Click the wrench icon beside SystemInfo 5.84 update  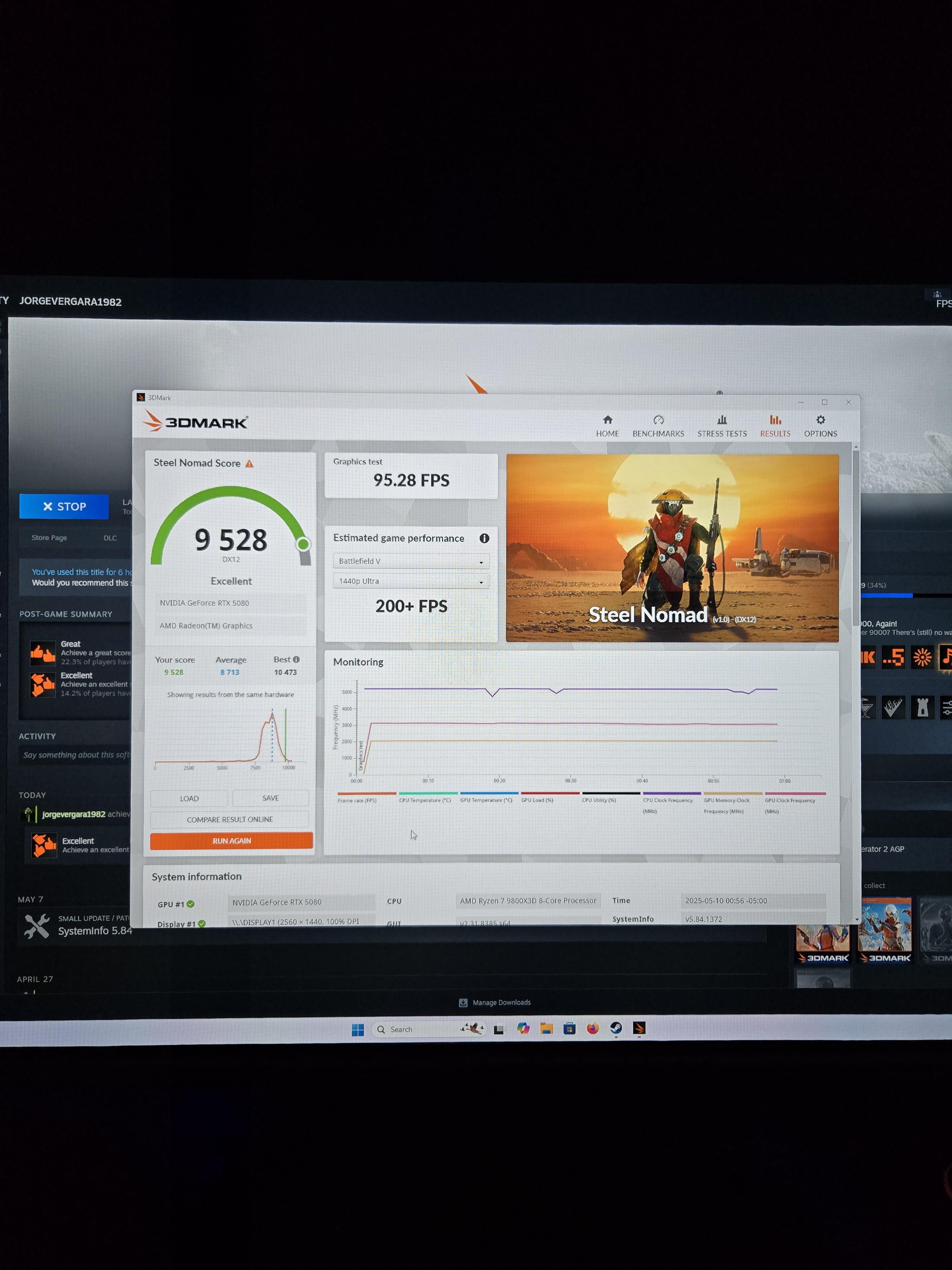pyautogui.click(x=37, y=926)
